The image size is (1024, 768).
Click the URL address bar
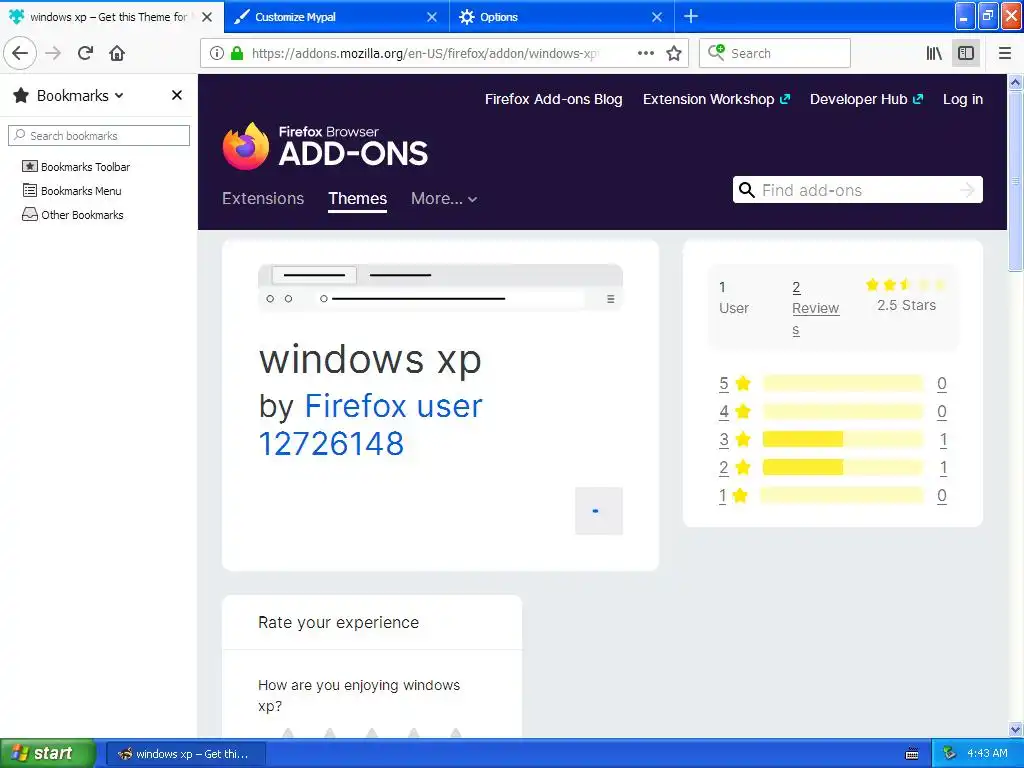(x=424, y=53)
